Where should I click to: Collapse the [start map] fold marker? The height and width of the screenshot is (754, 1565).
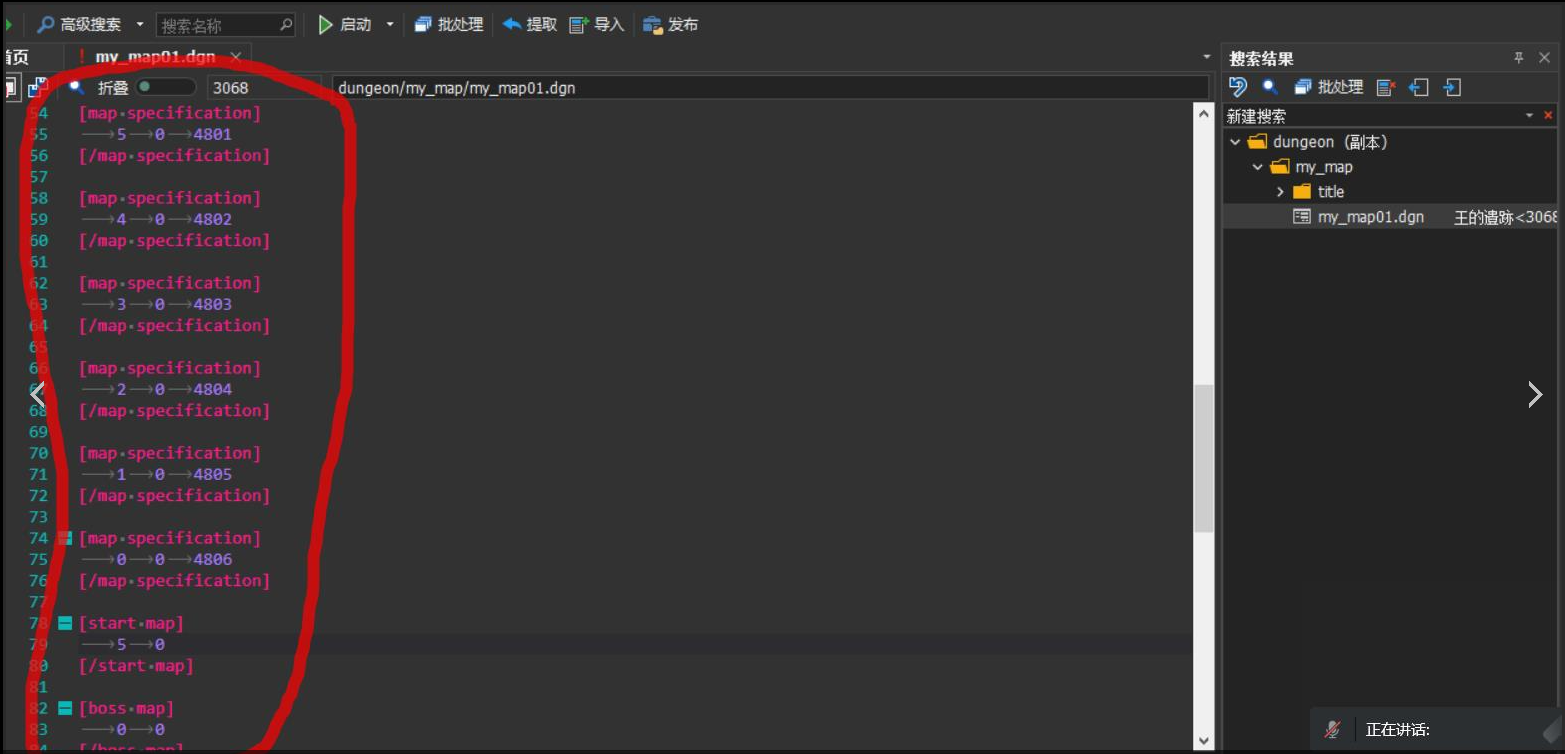click(x=65, y=623)
